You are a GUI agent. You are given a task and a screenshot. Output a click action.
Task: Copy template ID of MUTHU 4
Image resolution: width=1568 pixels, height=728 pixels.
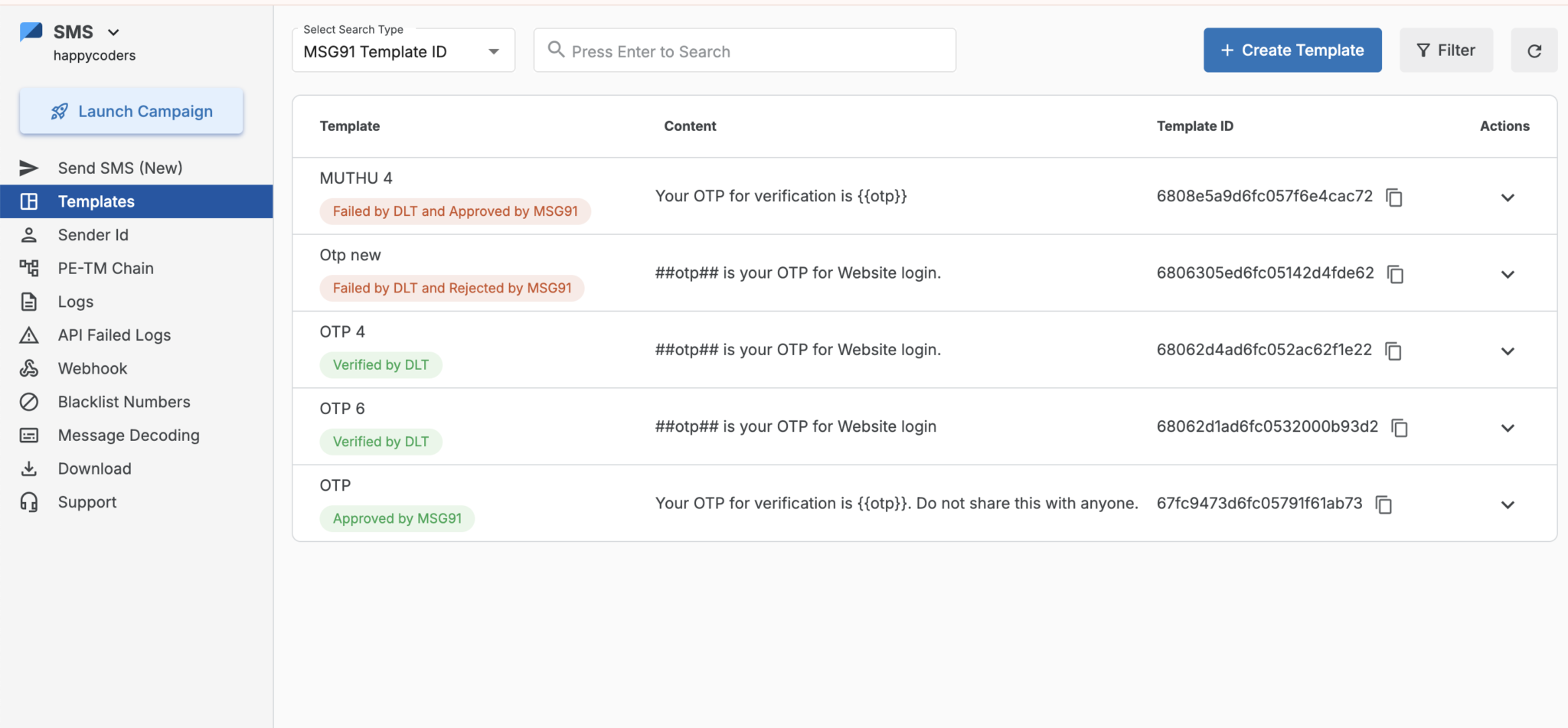1394,198
